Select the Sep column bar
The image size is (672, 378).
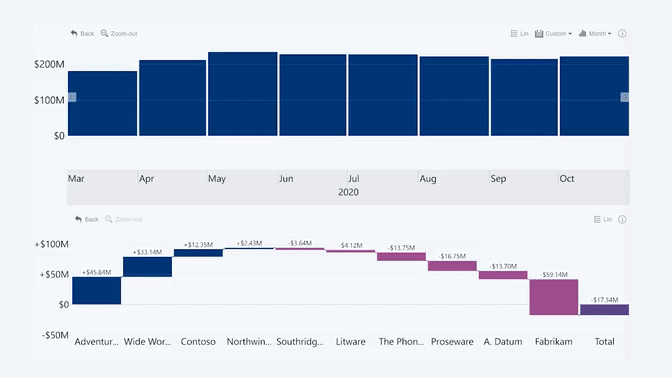tap(524, 97)
